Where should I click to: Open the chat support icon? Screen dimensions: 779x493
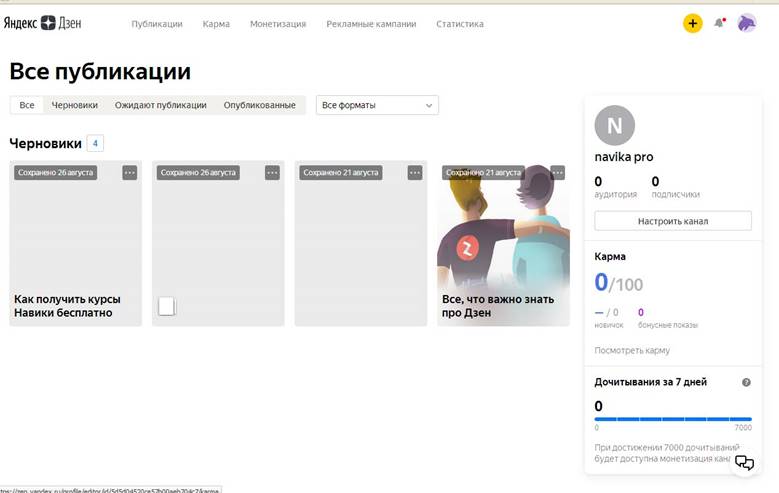point(744,462)
